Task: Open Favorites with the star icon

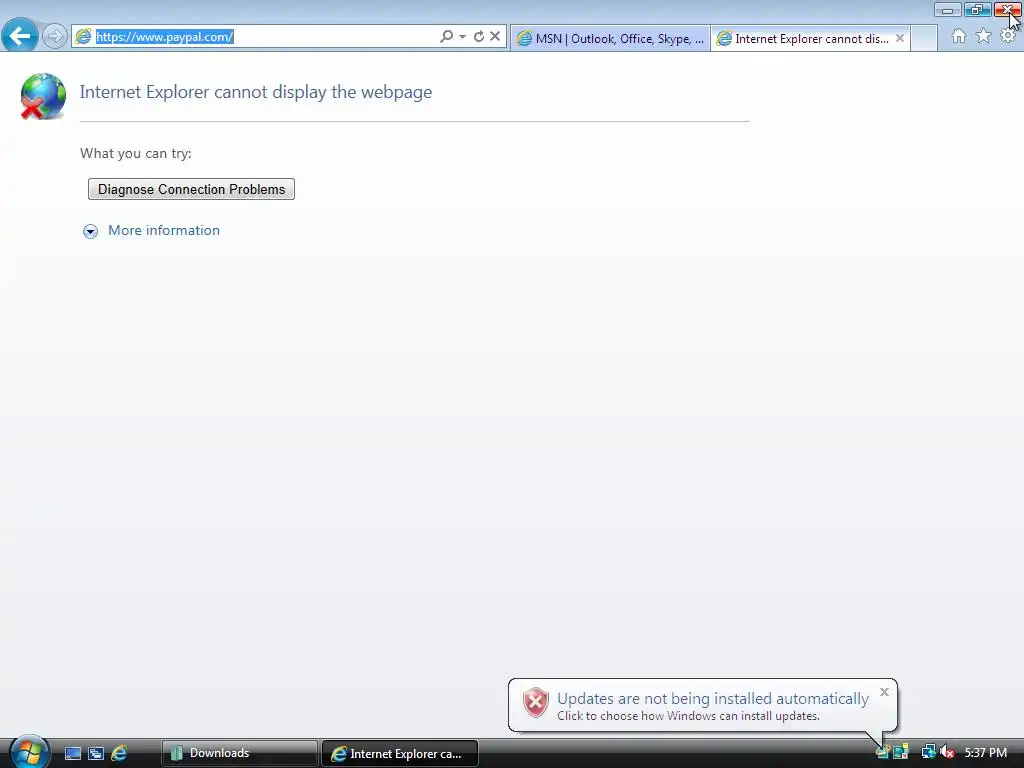Action: (x=983, y=36)
